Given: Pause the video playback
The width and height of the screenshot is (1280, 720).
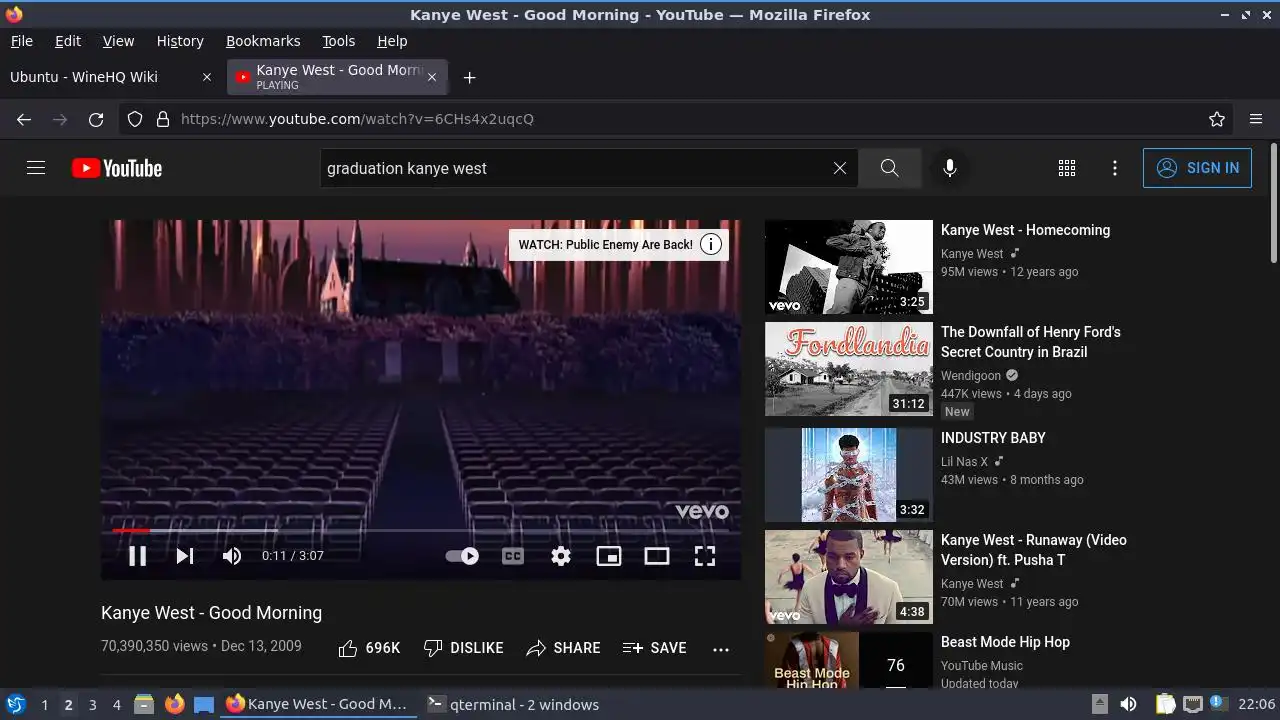Looking at the screenshot, I should (x=137, y=556).
